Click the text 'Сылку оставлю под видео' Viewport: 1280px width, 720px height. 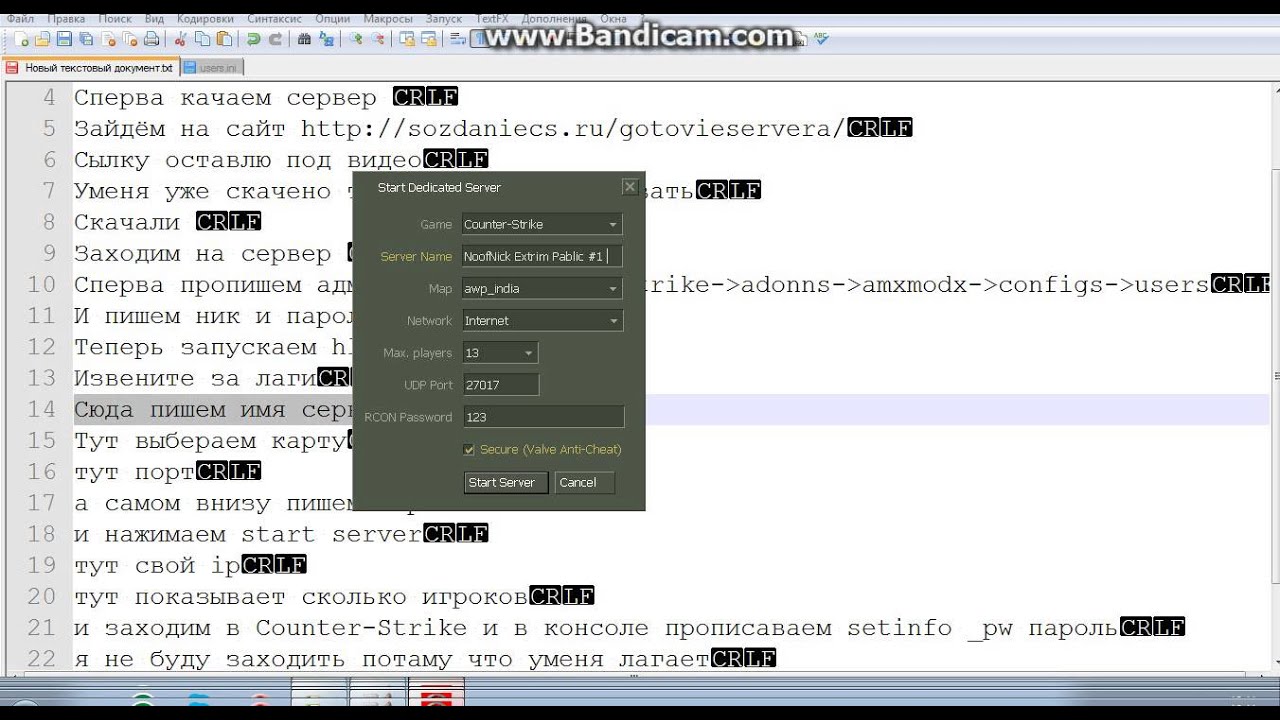pyautogui.click(x=248, y=159)
